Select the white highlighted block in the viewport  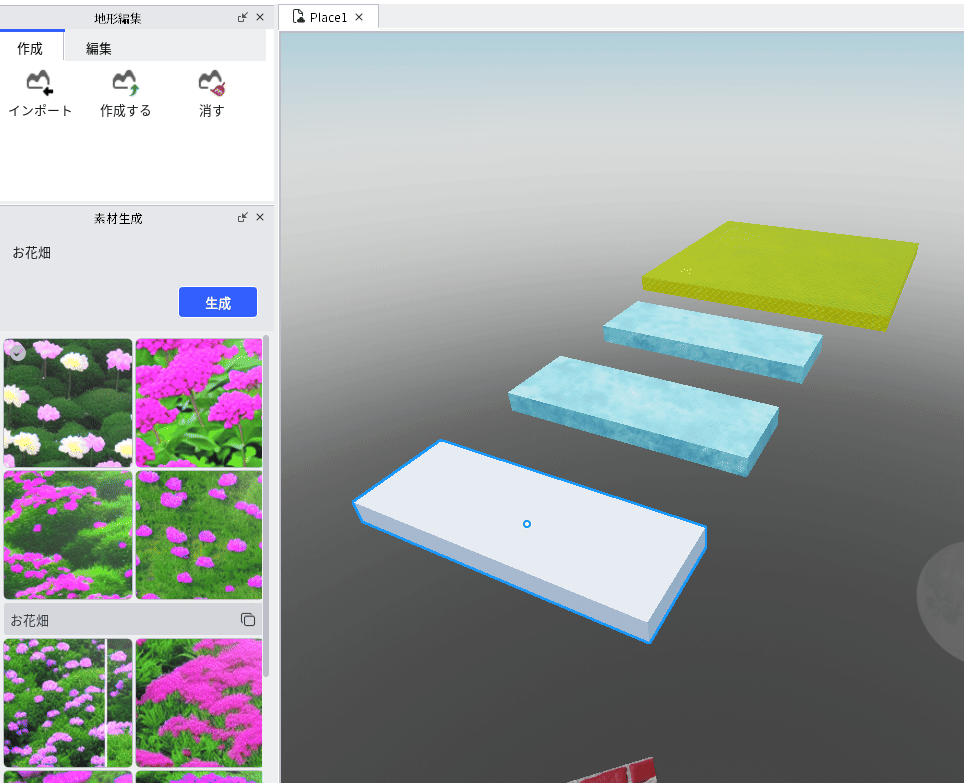(531, 539)
